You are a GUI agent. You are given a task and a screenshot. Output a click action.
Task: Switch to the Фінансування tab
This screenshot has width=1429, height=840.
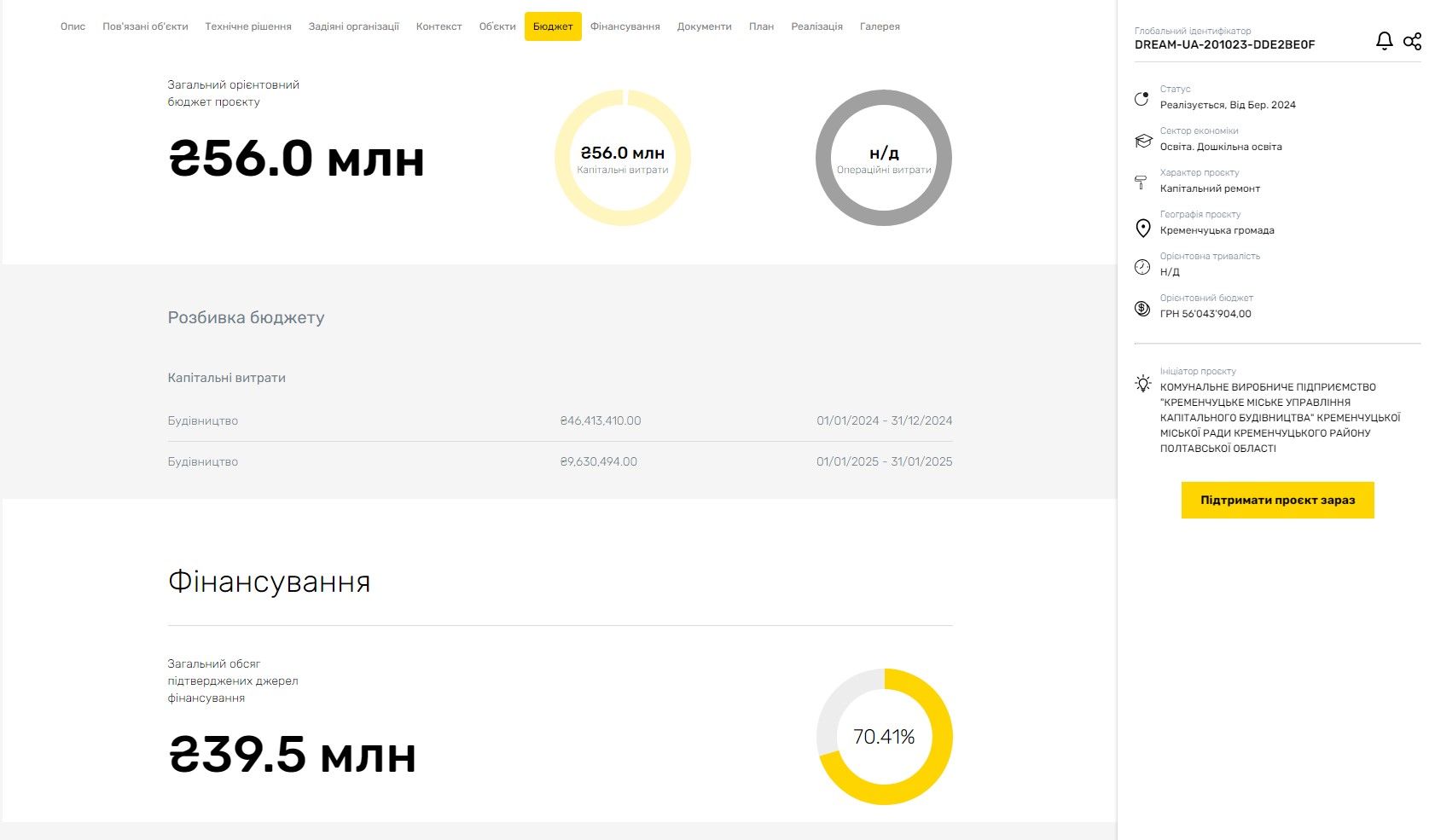click(624, 26)
